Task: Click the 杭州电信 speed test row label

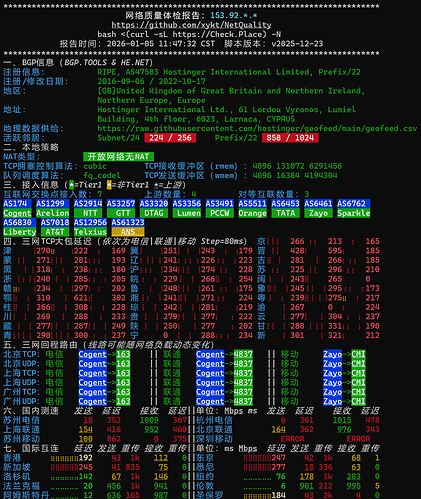Action: coord(214,420)
